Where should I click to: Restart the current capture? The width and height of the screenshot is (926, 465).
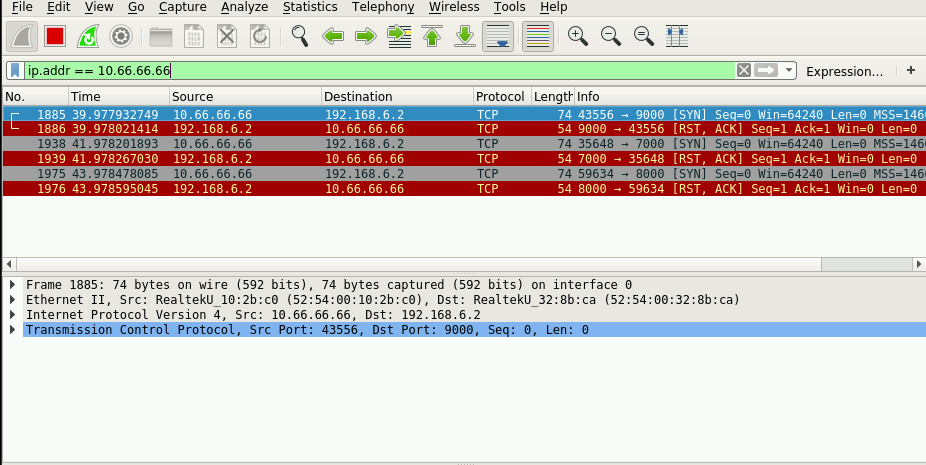click(x=88, y=37)
